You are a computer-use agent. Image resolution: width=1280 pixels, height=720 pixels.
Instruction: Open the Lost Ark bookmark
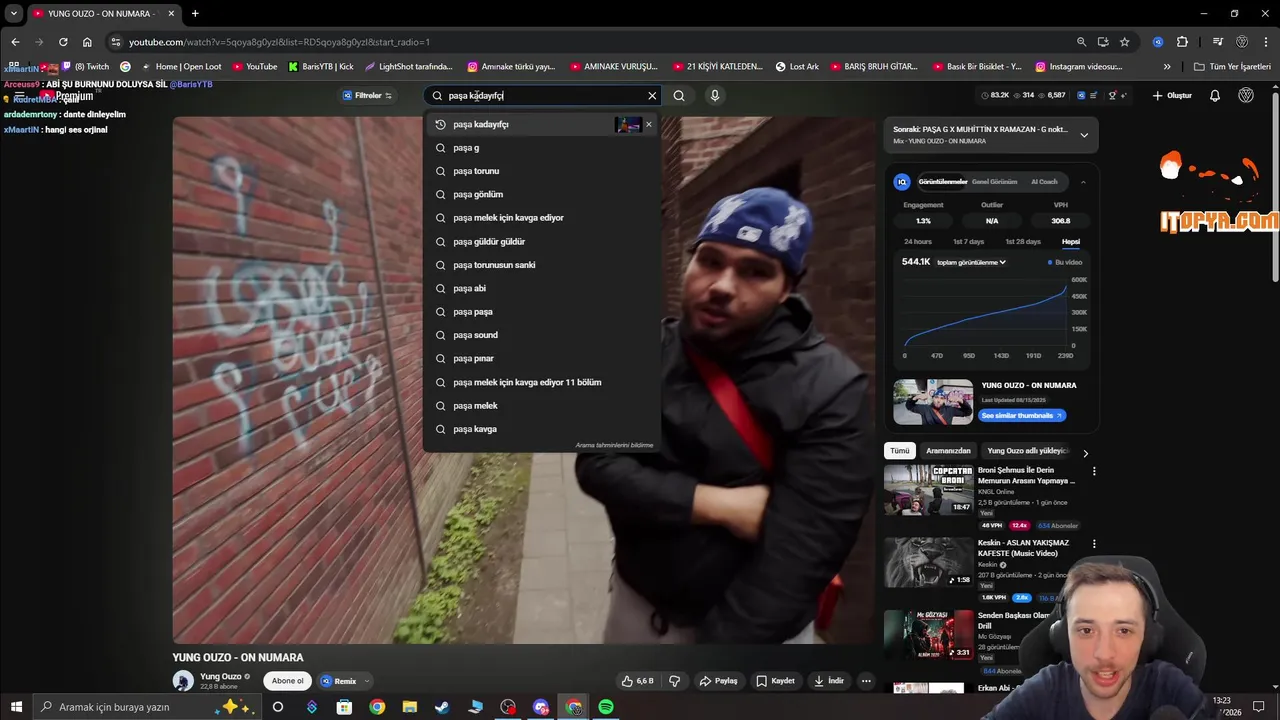797,67
